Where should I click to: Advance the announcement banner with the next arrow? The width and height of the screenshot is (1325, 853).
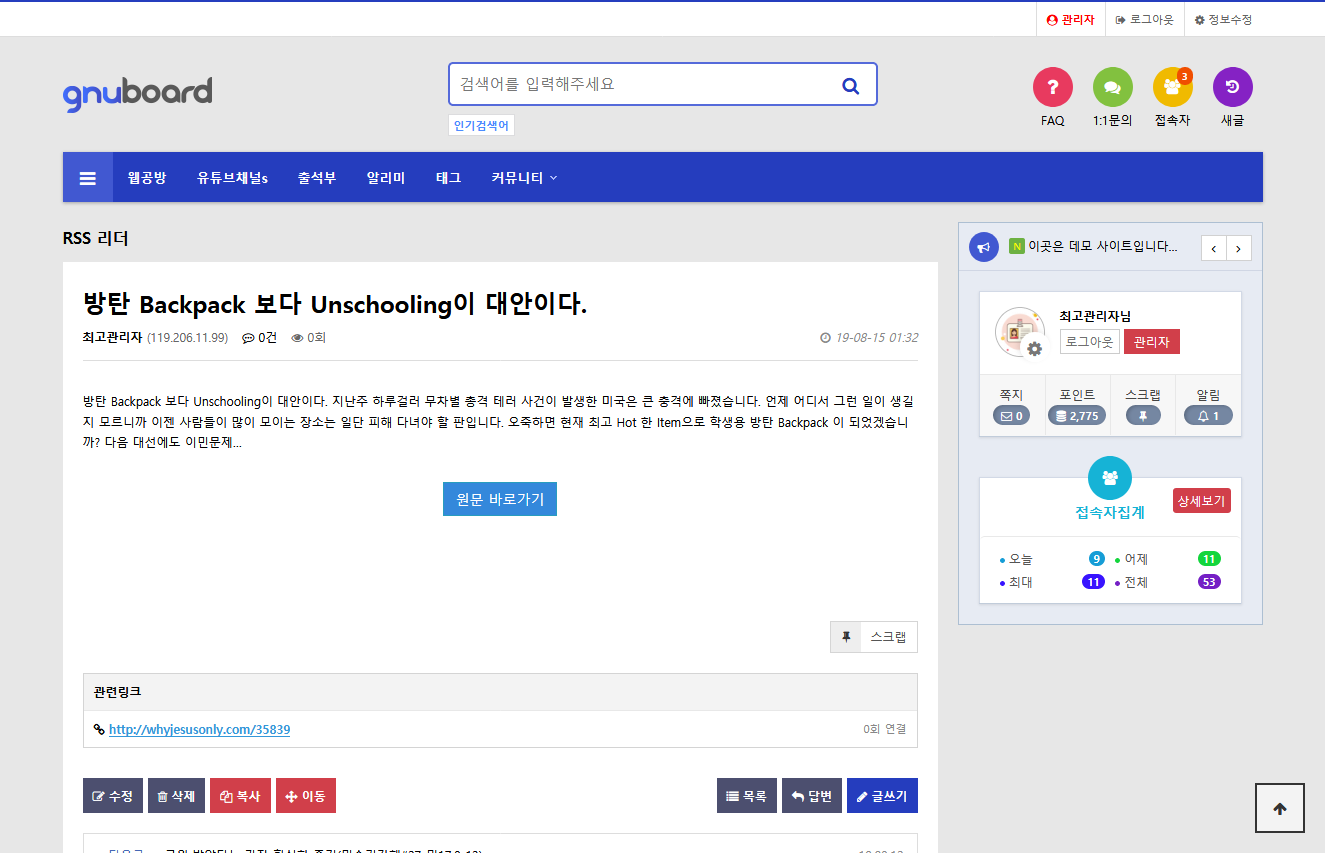point(1239,247)
